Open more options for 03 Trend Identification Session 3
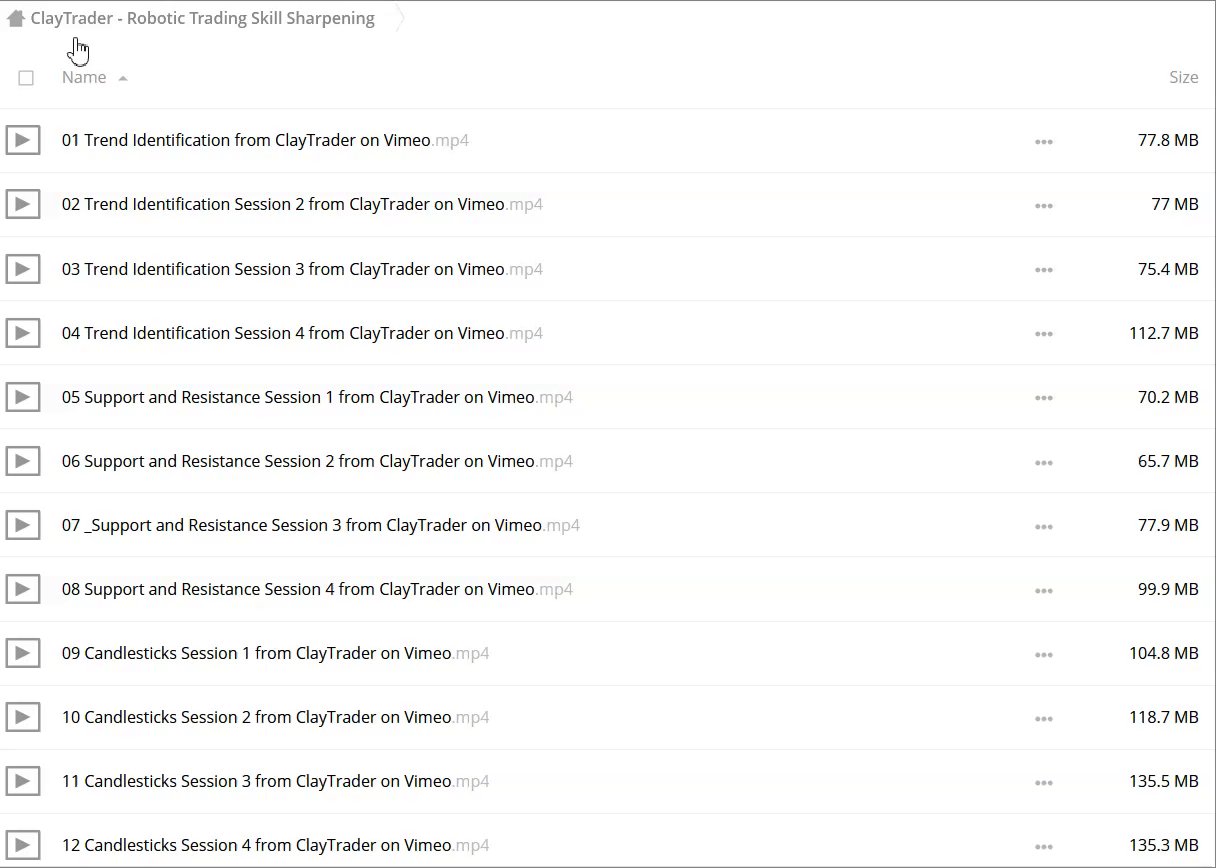 [1044, 270]
